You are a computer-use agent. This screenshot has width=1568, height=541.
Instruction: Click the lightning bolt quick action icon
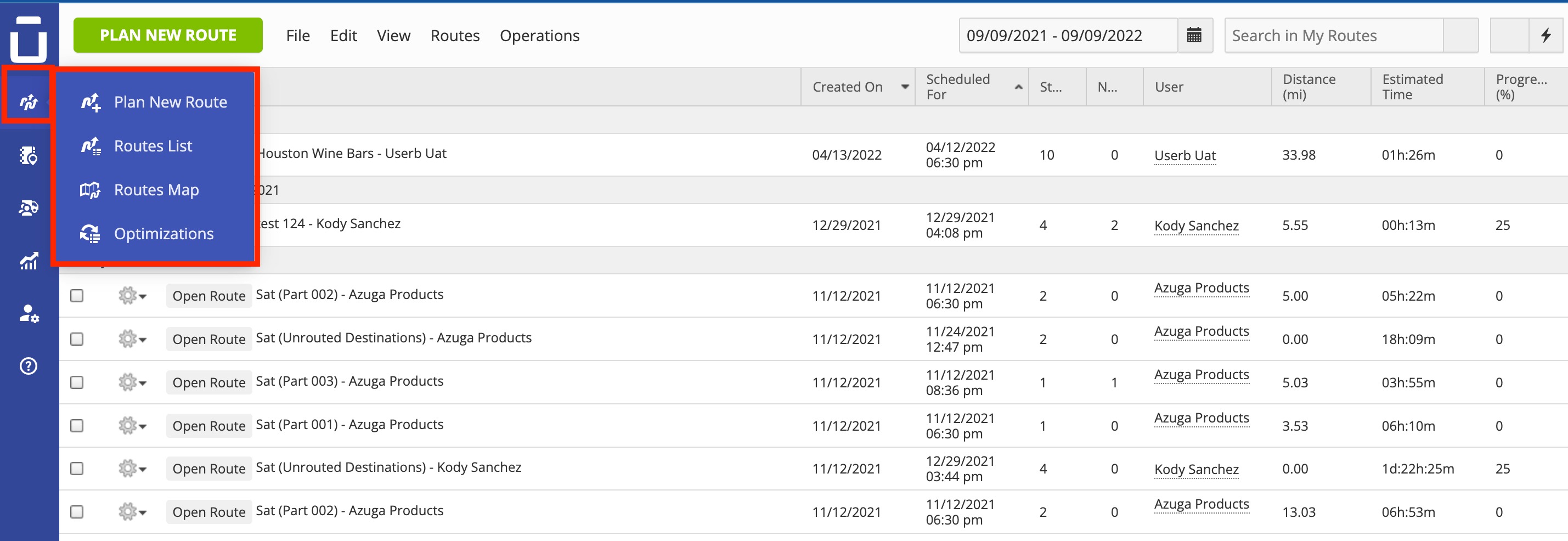(x=1546, y=35)
